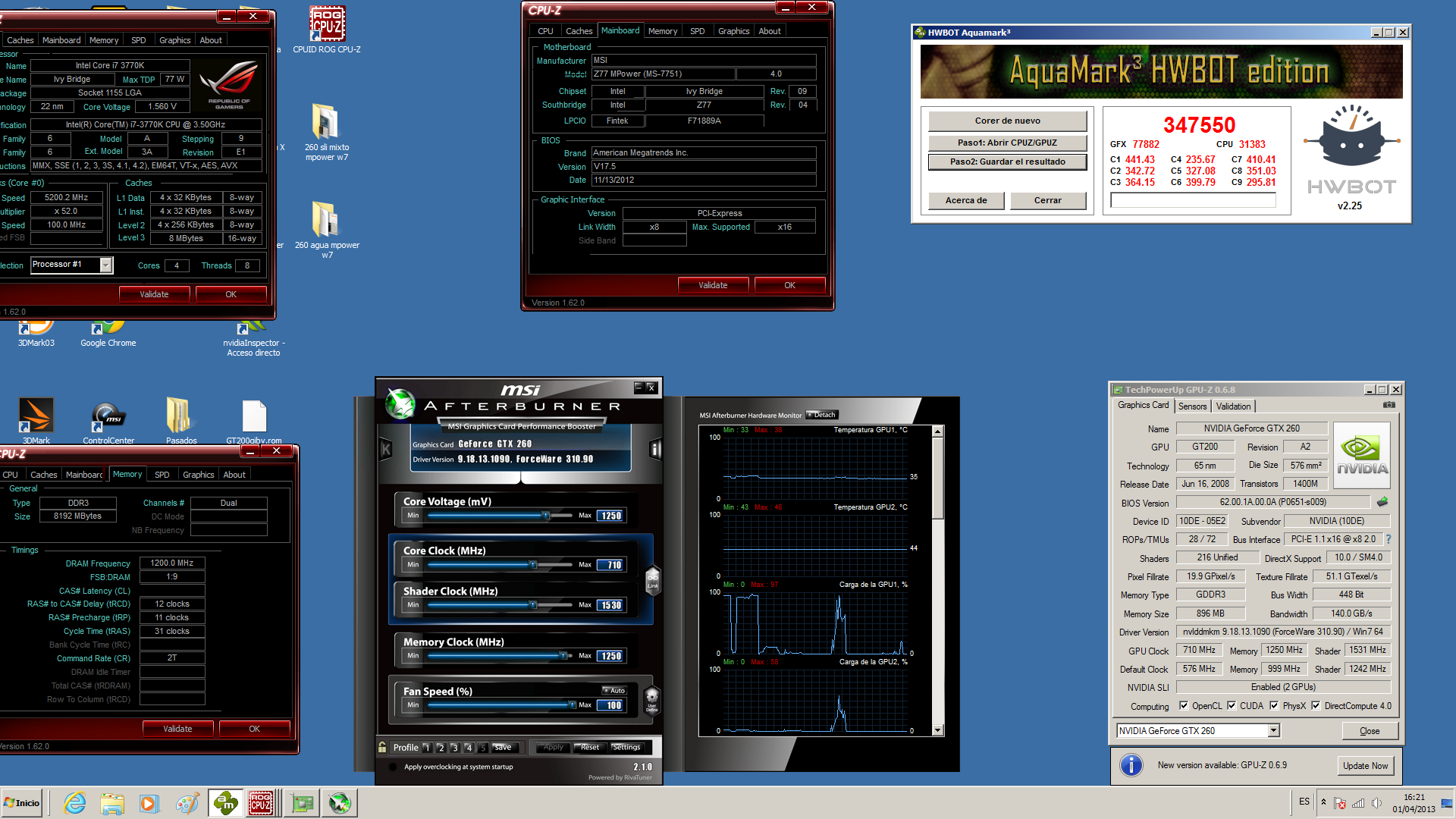
Task: Click the Bus Interface question mark icon
Action: point(1389,539)
